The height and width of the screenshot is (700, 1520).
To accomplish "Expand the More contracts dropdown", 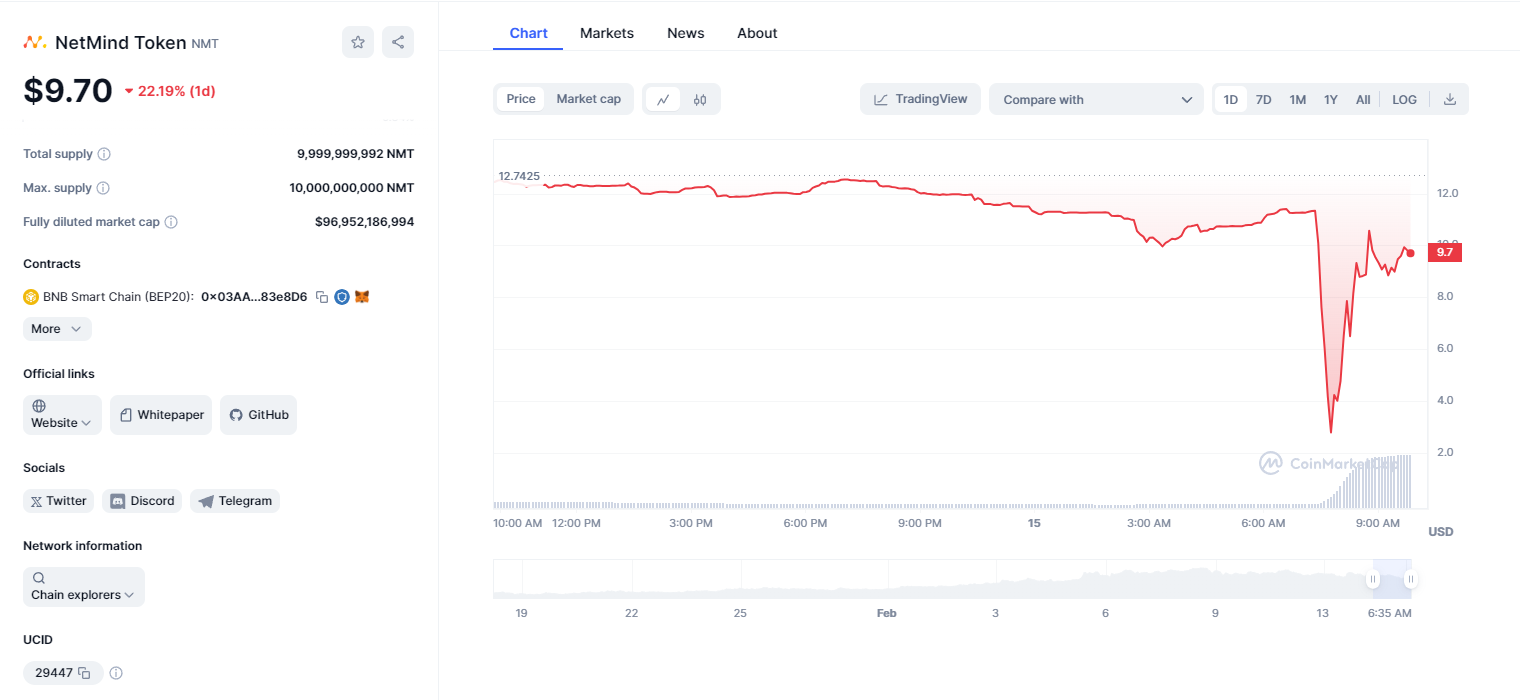I will [x=57, y=329].
